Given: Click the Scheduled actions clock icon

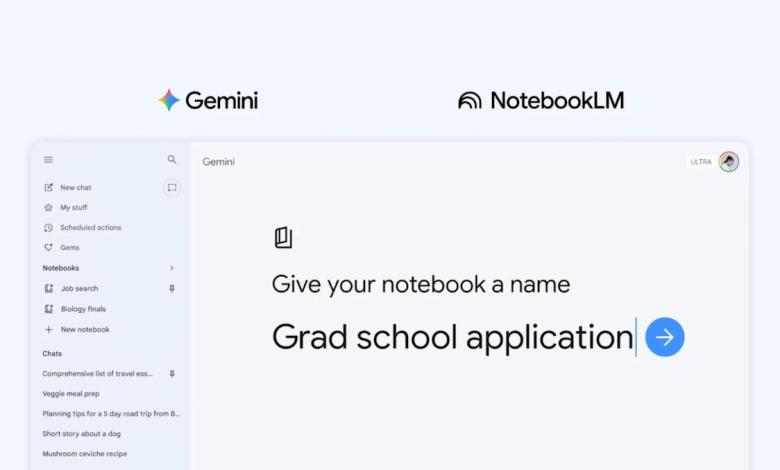Looking at the screenshot, I should pos(48,227).
